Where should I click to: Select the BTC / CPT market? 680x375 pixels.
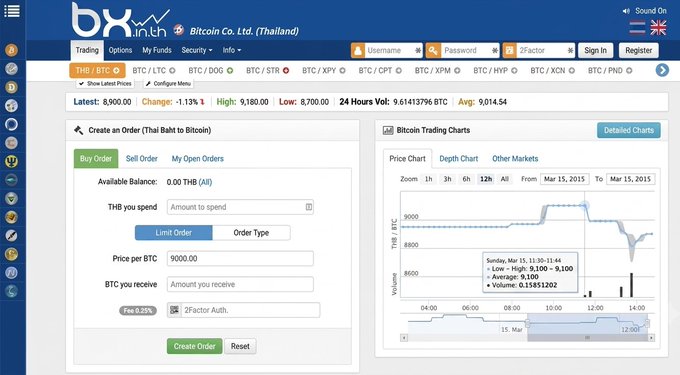pyautogui.click(x=380, y=70)
